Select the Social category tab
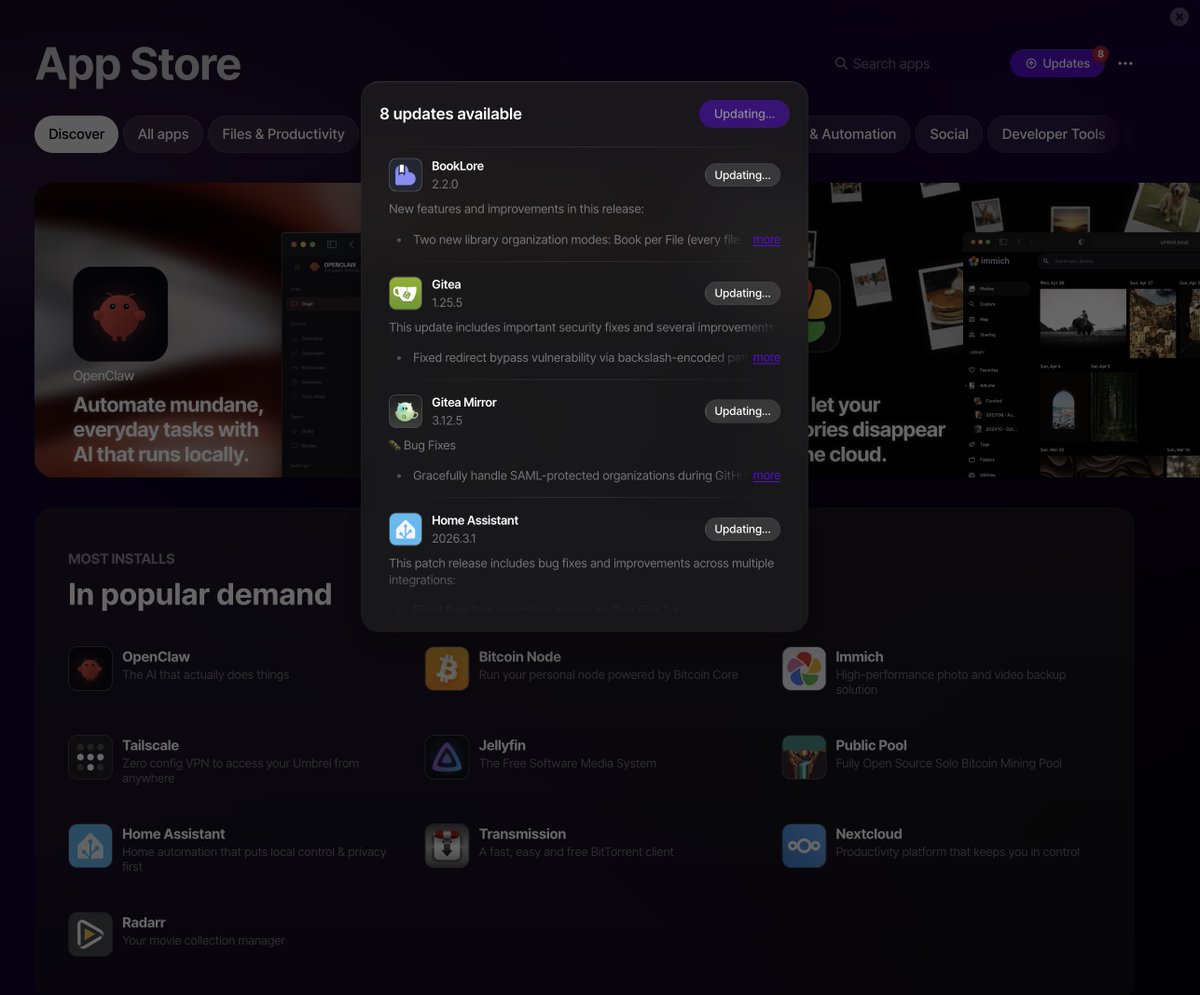 tap(949, 134)
